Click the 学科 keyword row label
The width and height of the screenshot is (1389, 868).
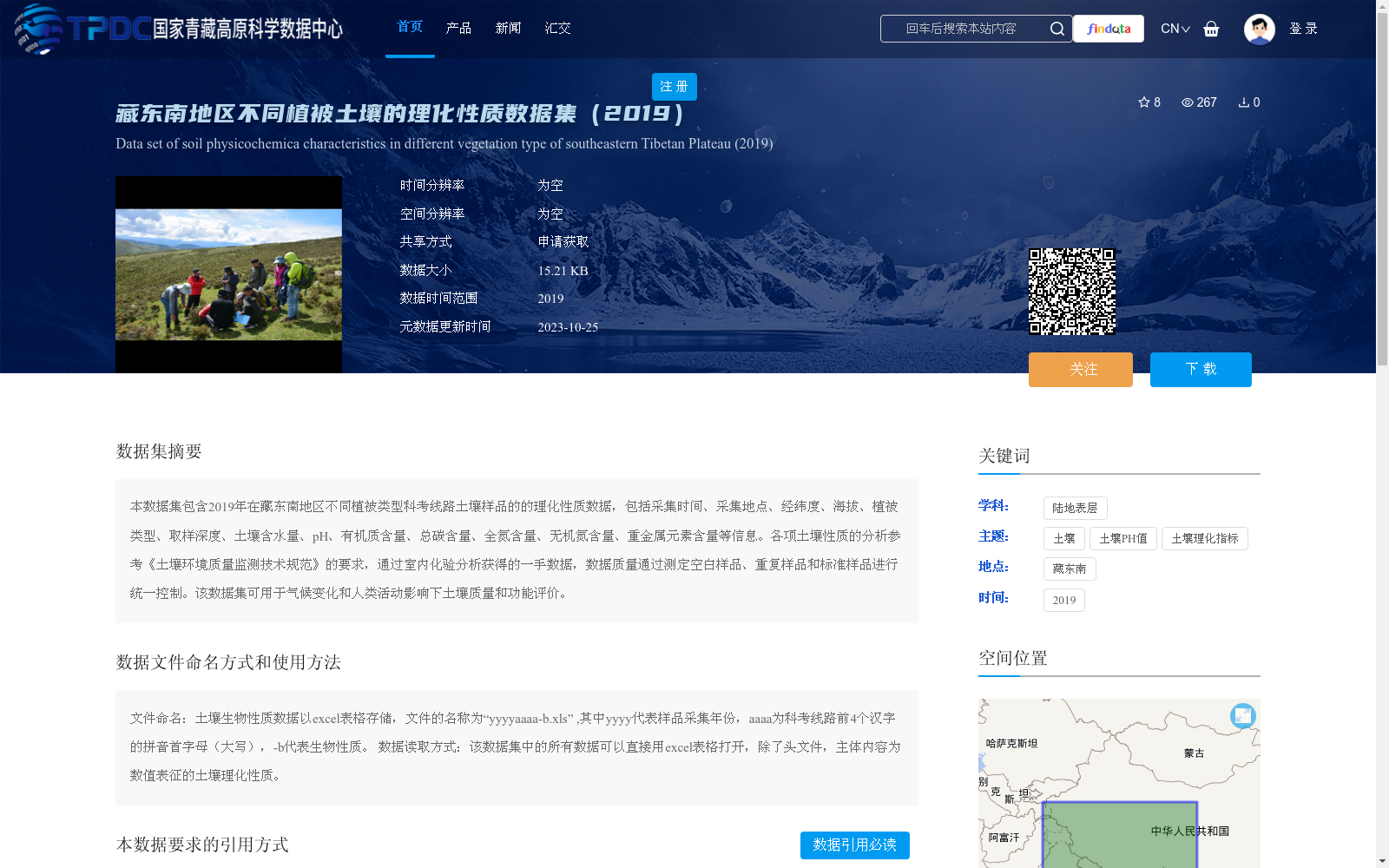993,506
